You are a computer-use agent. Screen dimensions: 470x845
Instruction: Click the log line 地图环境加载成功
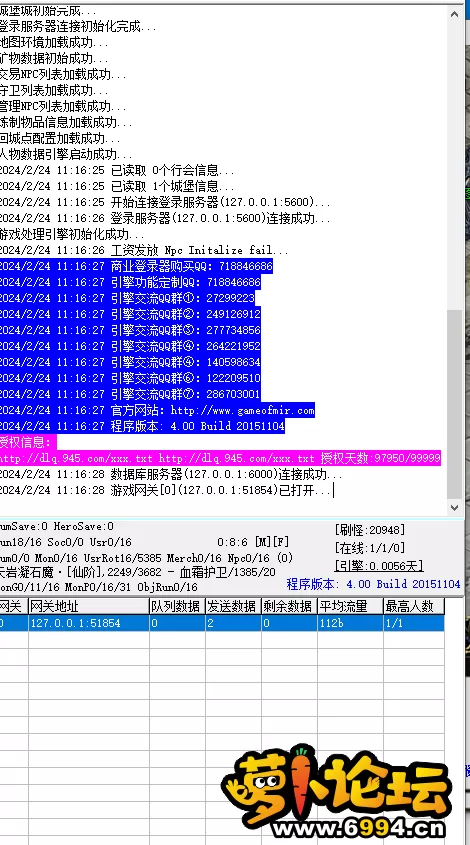pyautogui.click(x=54, y=42)
